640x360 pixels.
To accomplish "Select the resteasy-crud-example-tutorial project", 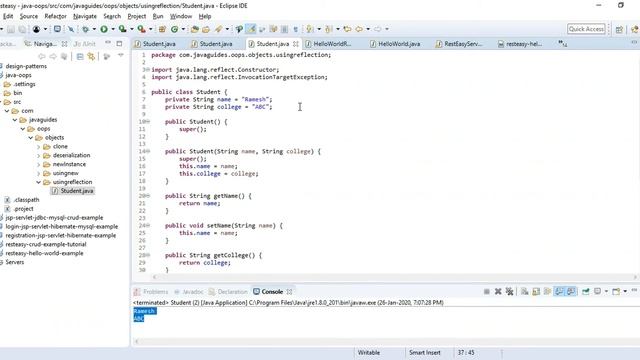I will point(46,244).
